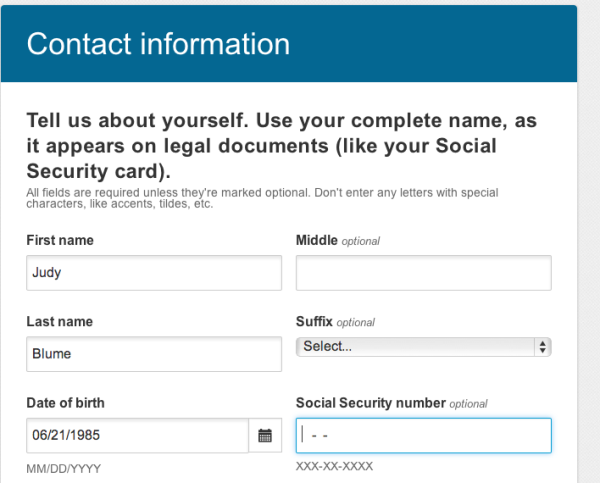Open the date of birth calendar picker
This screenshot has width=600, height=483.
(265, 436)
